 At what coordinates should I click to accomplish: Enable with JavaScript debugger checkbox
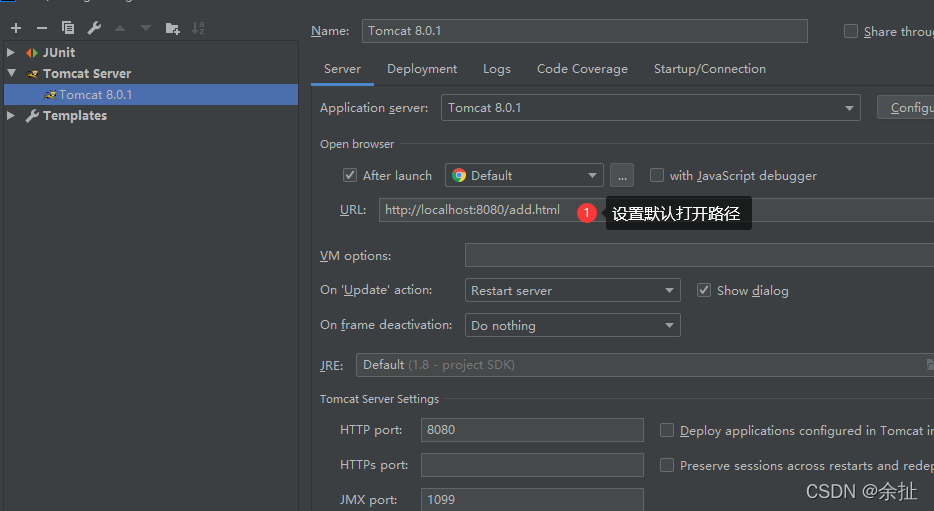tap(656, 175)
